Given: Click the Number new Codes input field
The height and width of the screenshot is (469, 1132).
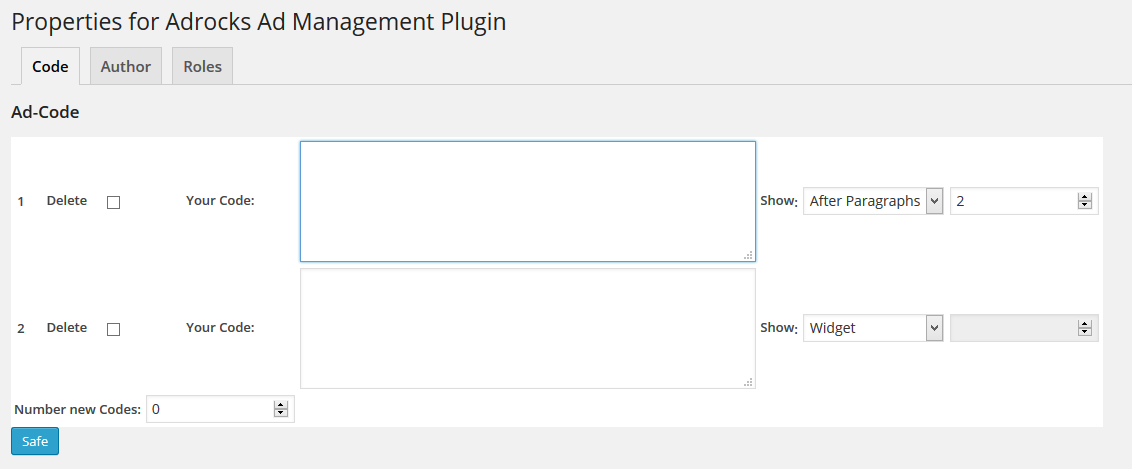Looking at the screenshot, I should (220, 409).
